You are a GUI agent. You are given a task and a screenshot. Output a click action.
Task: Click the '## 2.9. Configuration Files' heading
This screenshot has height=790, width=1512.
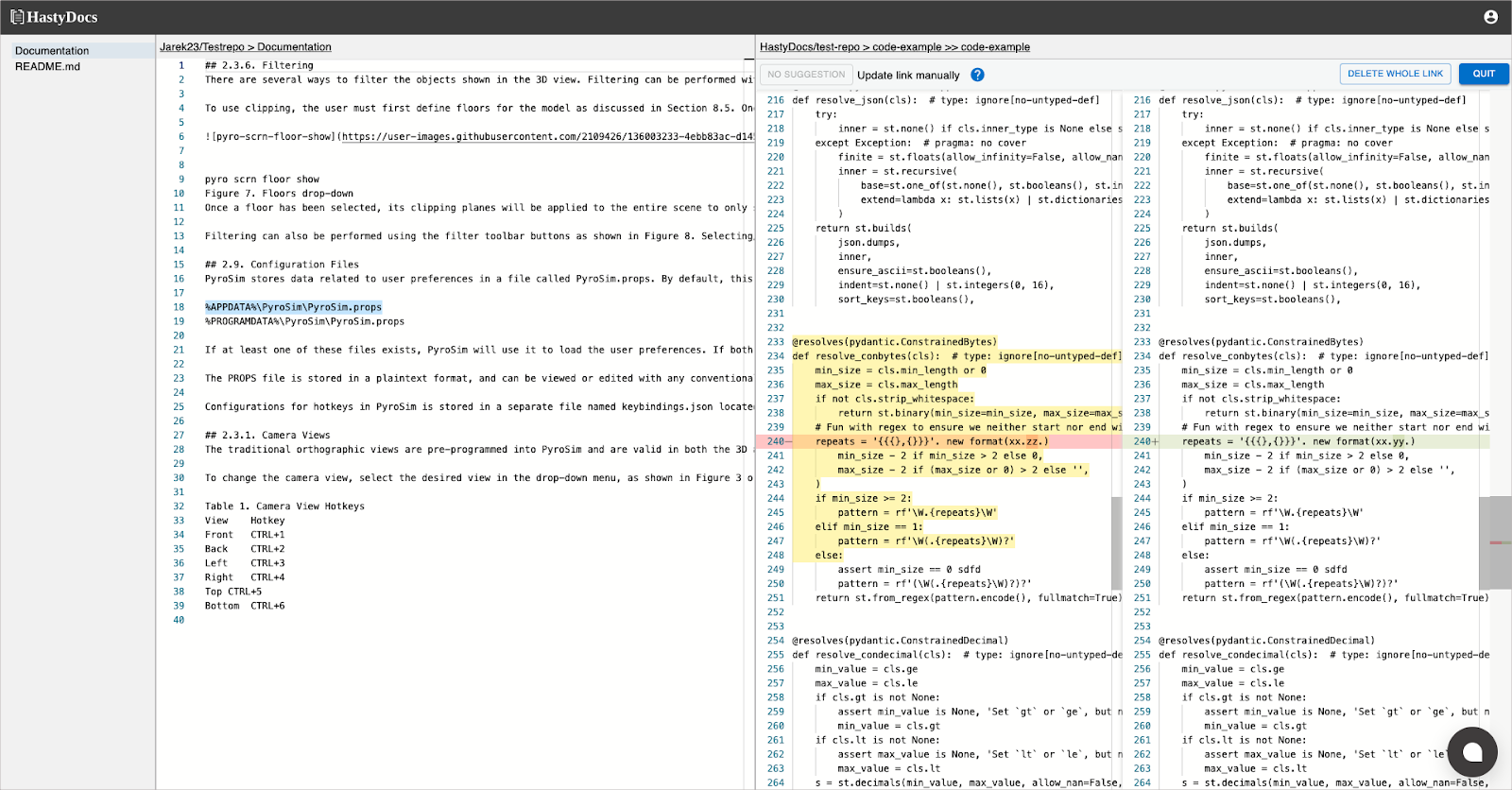pyautogui.click(x=282, y=265)
